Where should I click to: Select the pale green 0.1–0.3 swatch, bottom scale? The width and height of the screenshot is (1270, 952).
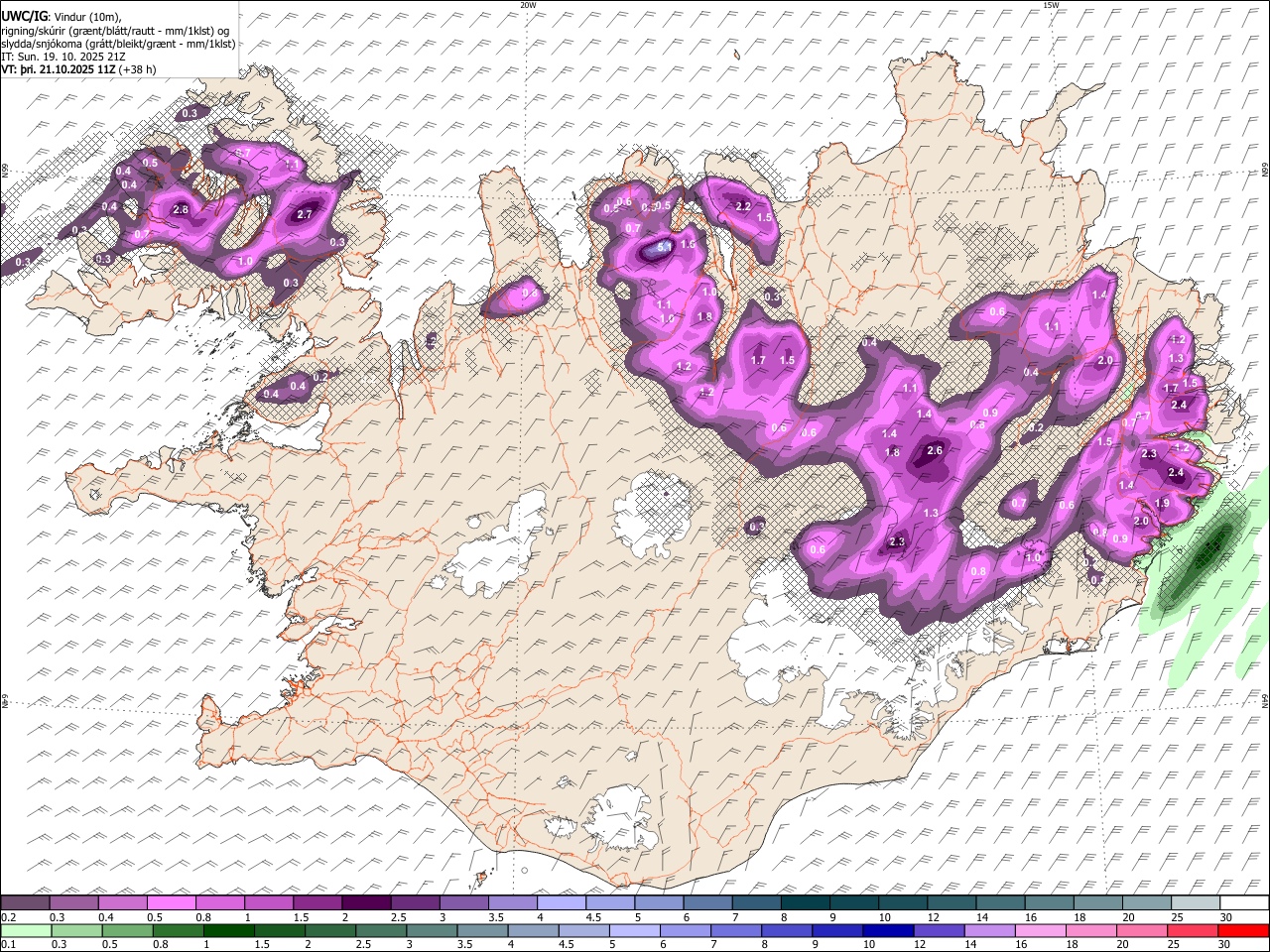pos(25,930)
